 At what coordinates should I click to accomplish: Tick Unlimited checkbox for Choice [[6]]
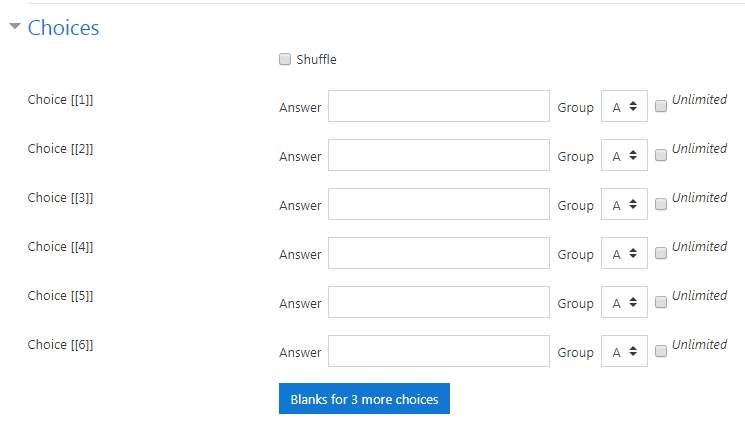[661, 351]
